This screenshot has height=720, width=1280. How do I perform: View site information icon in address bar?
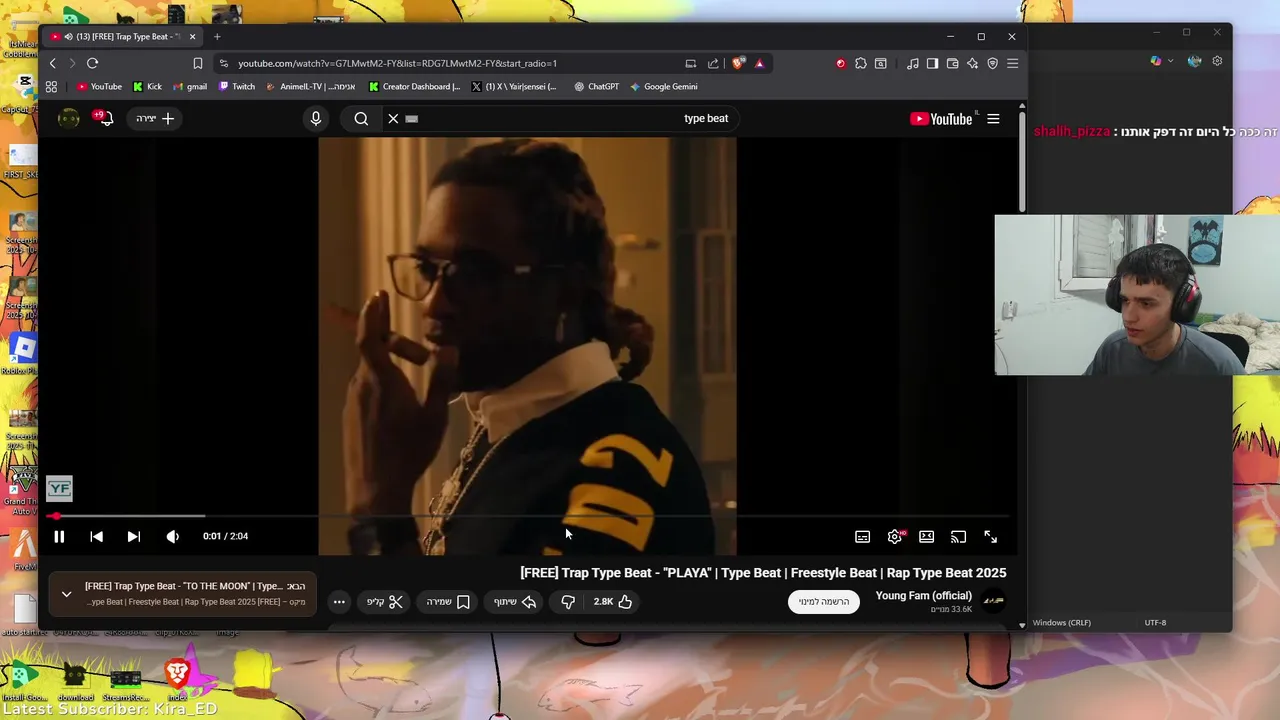pos(224,63)
